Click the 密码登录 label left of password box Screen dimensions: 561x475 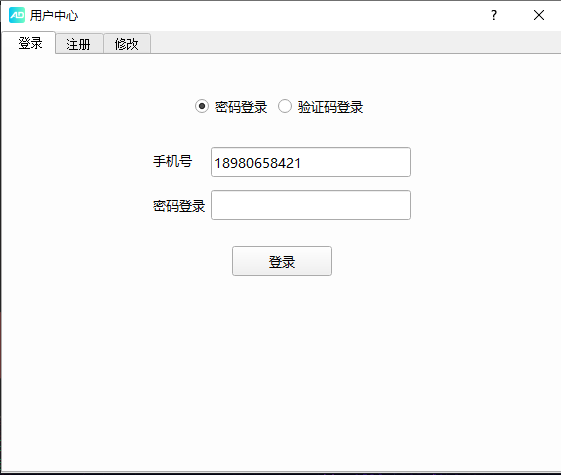(179, 206)
